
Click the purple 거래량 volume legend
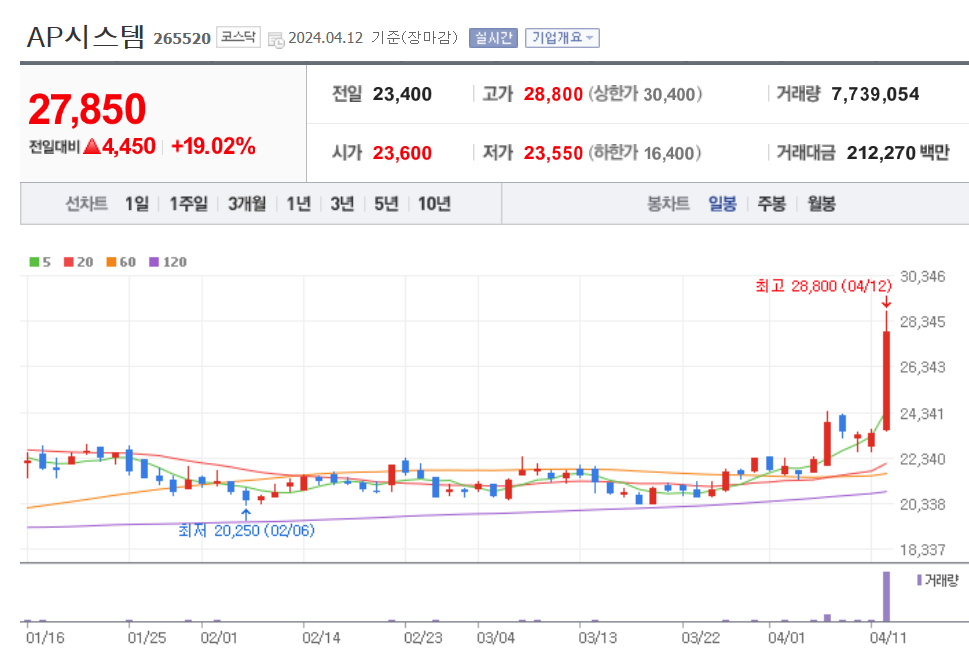pyautogui.click(x=937, y=580)
